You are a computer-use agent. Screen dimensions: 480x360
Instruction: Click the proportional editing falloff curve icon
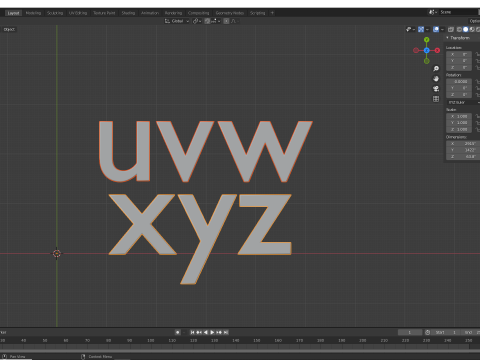pos(233,21)
